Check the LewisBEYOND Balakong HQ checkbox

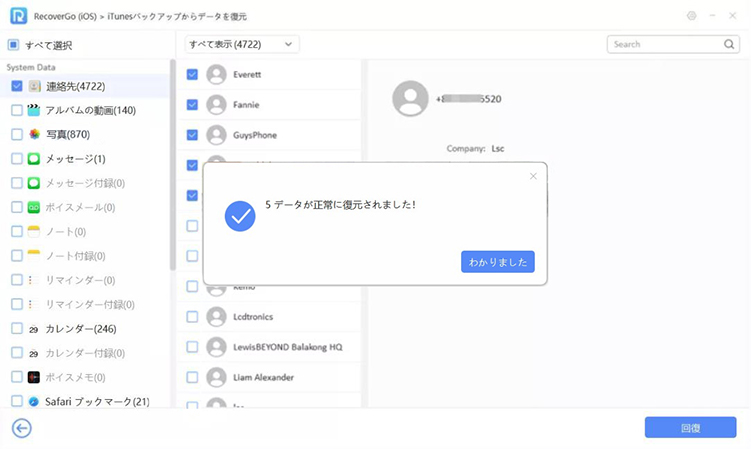tap(192, 347)
